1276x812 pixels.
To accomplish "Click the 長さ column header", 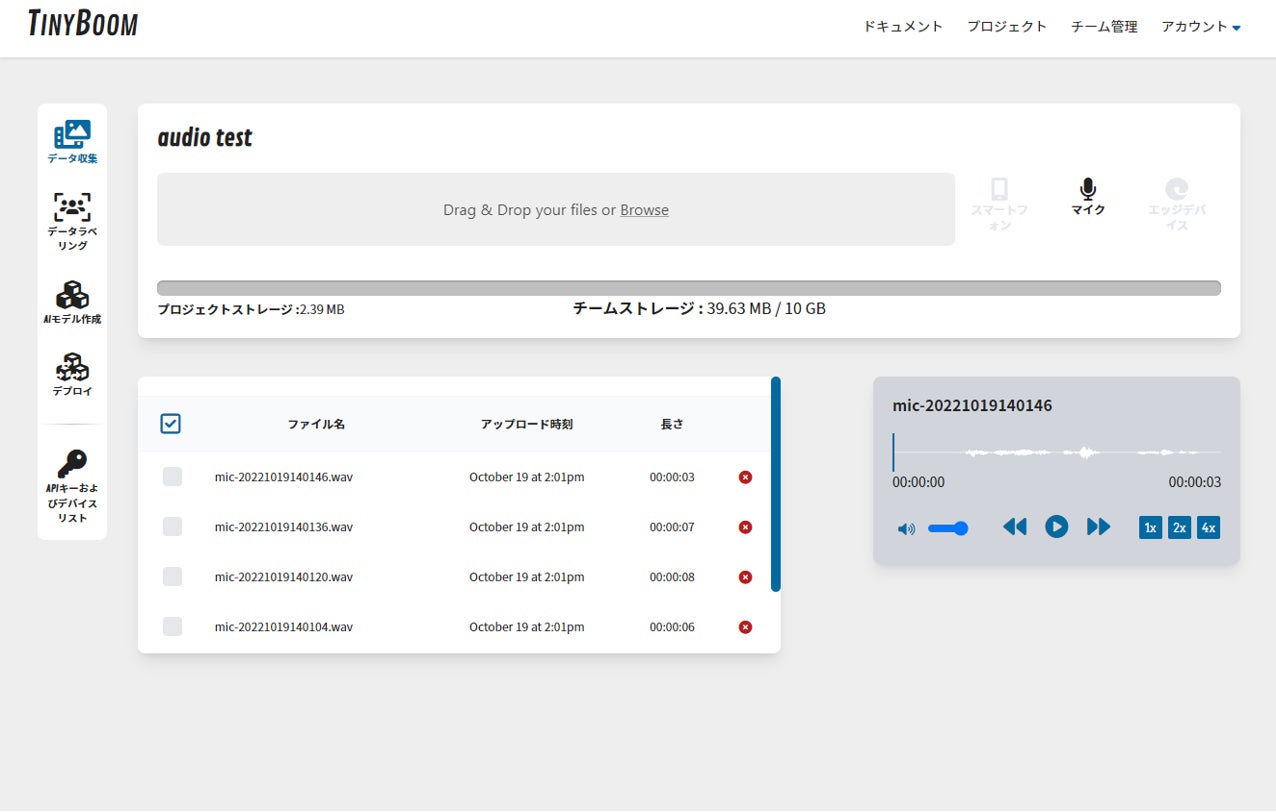I will click(x=672, y=424).
